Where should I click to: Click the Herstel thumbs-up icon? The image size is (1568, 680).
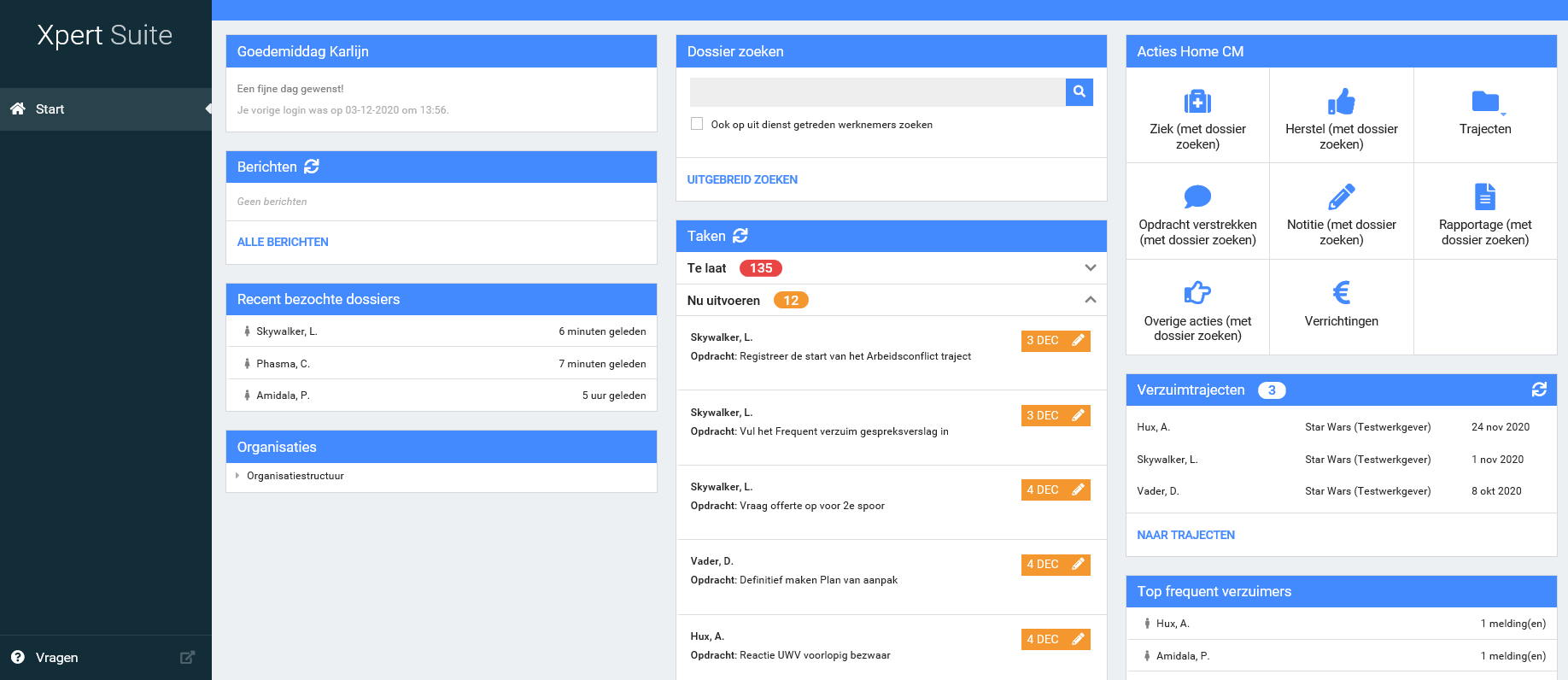tap(1341, 102)
